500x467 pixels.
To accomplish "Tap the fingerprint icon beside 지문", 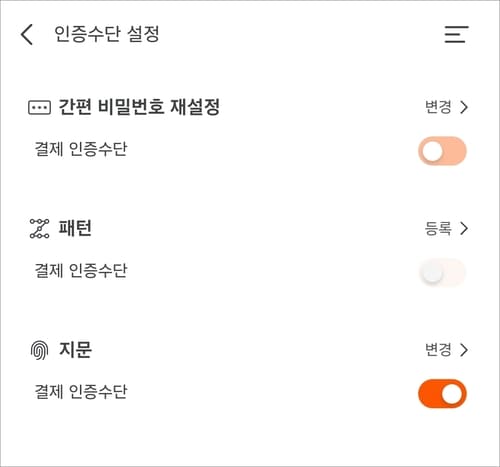I will pos(39,350).
